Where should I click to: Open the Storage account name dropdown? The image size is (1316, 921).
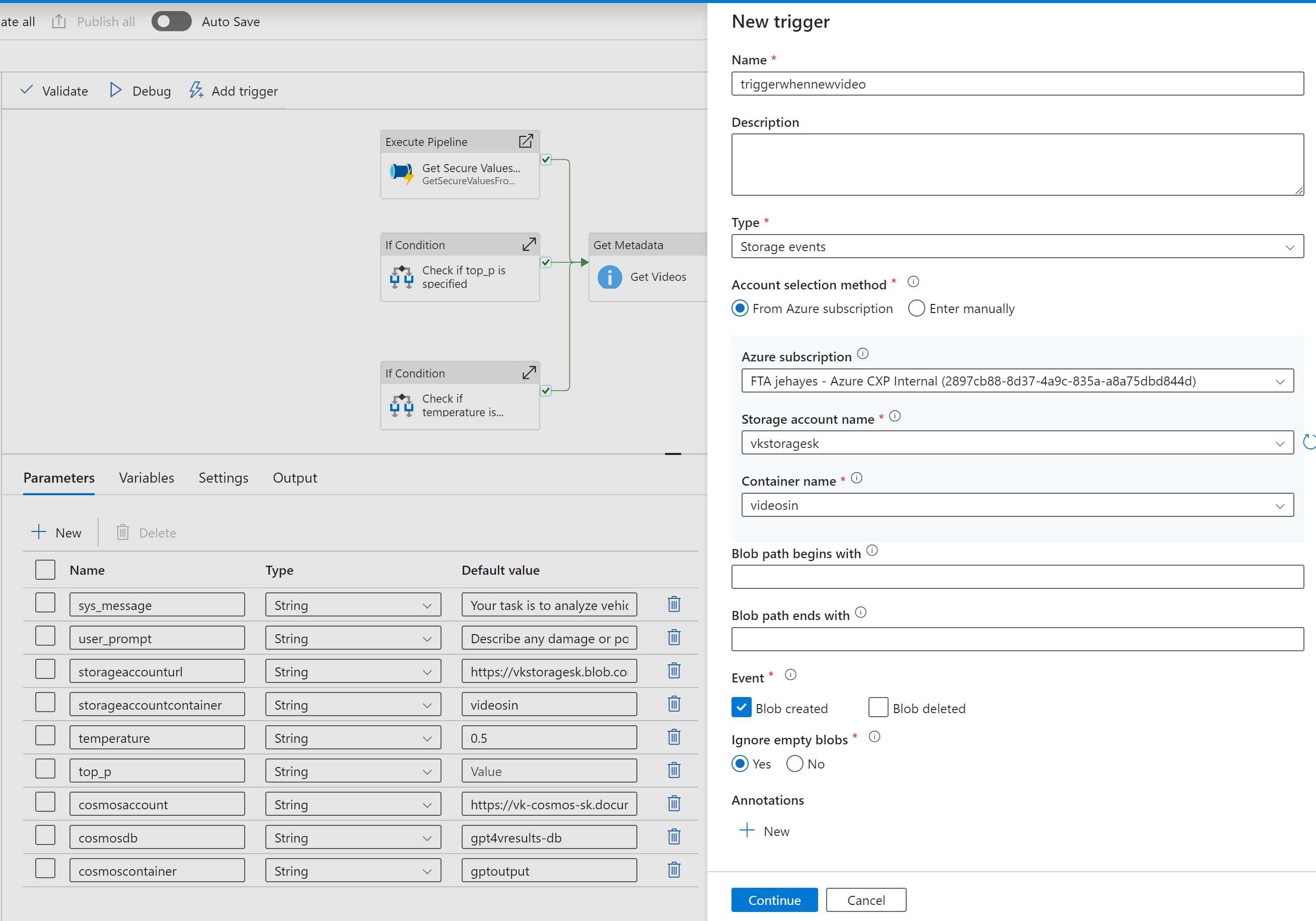(x=1017, y=443)
